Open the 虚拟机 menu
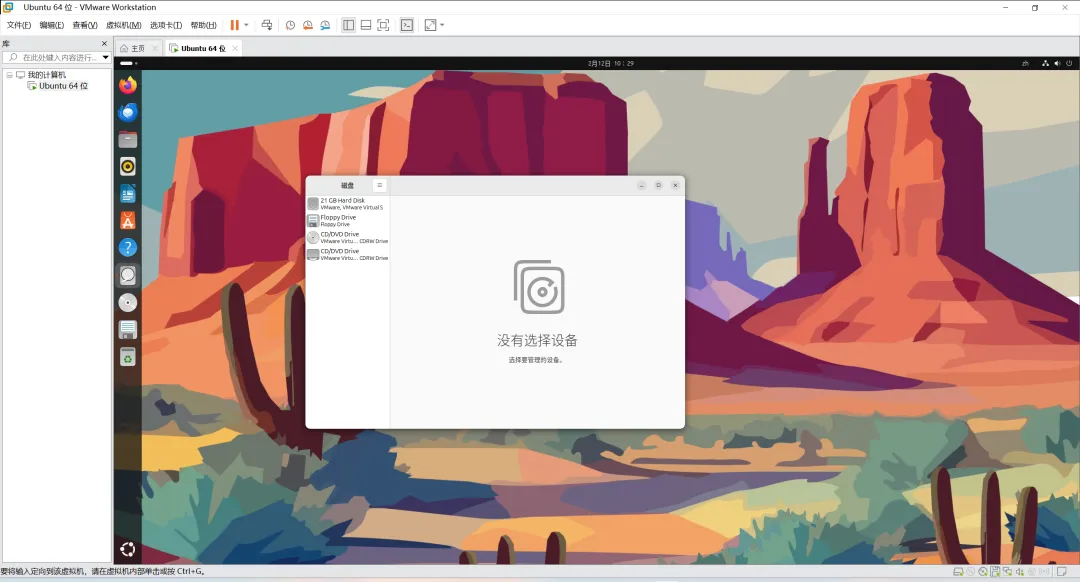Viewport: 1080px width, 582px height. (123, 25)
